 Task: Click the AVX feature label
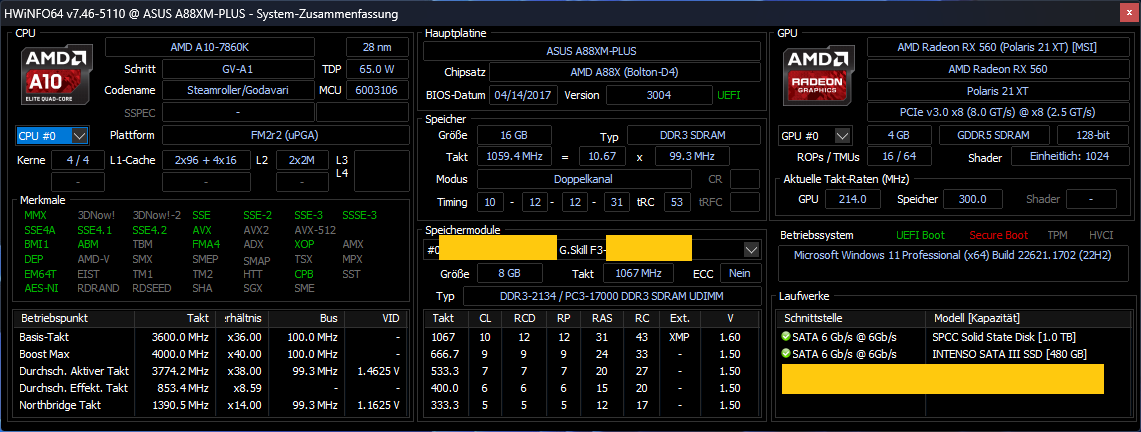coord(202,230)
